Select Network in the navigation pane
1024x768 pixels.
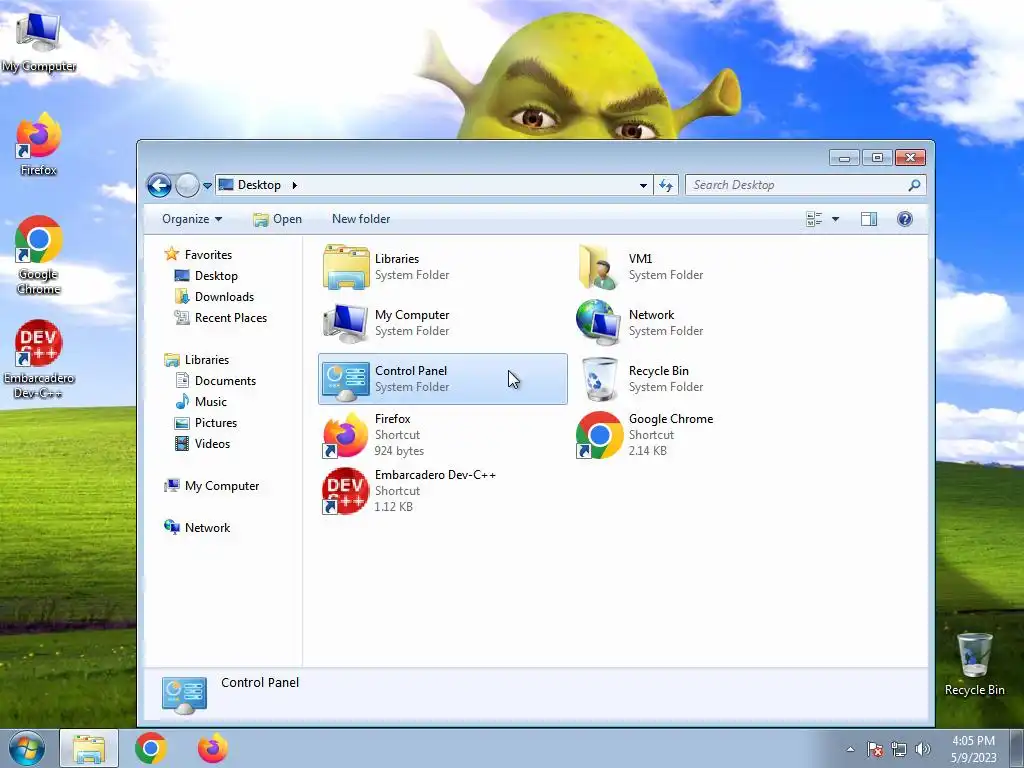[x=197, y=528]
